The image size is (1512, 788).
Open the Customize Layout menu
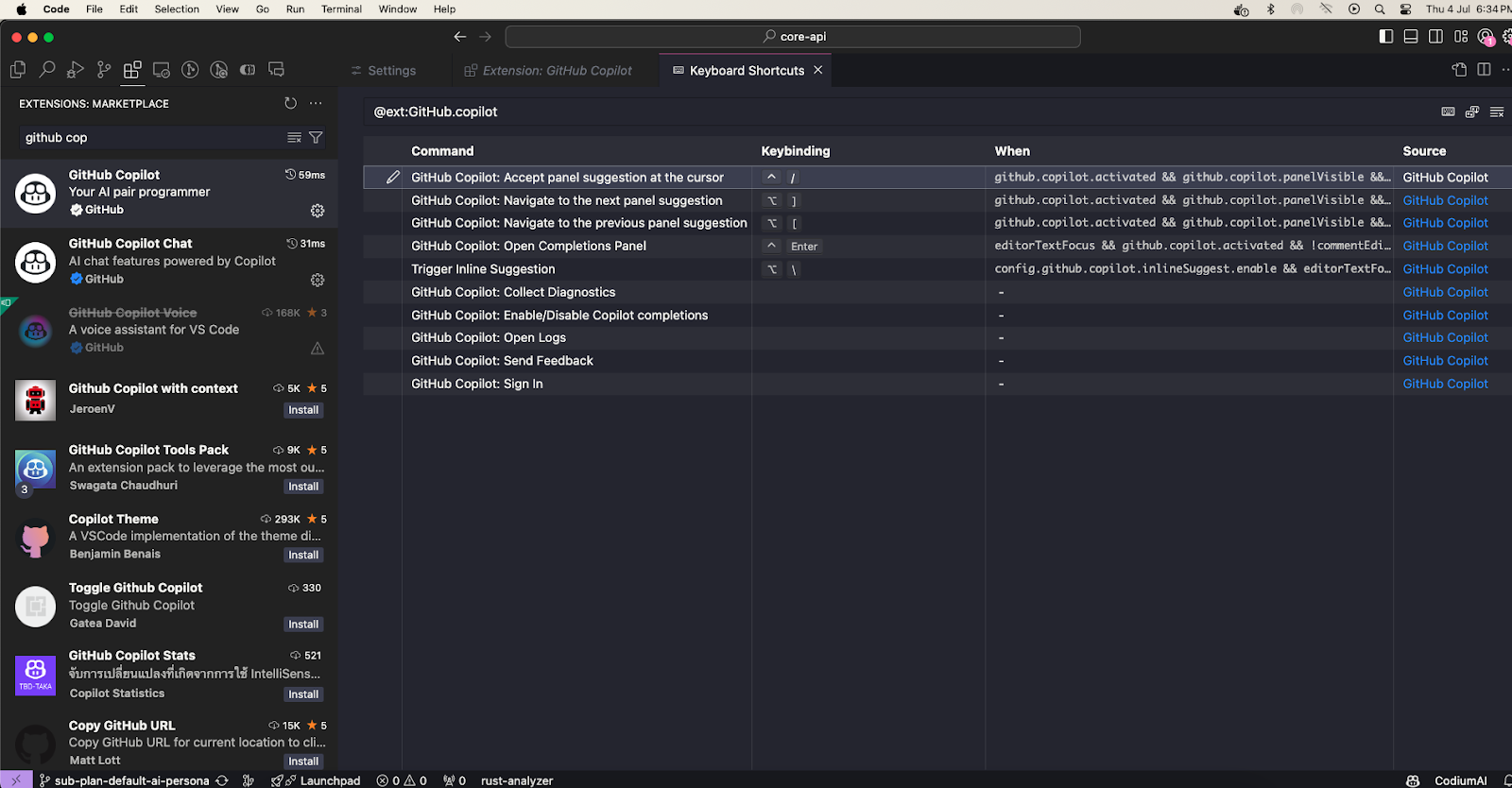tap(1461, 37)
